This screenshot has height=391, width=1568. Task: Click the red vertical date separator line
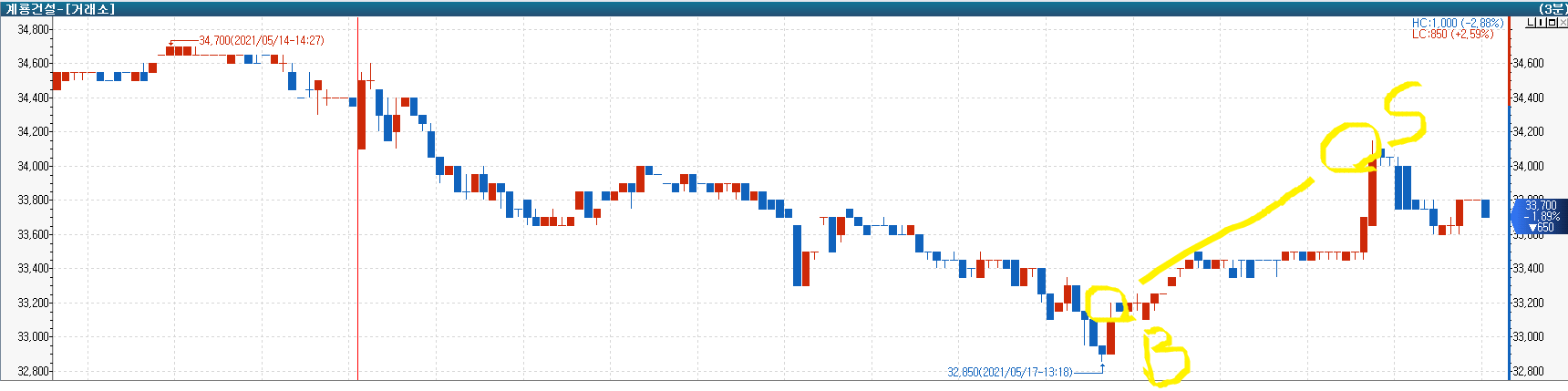click(x=357, y=228)
